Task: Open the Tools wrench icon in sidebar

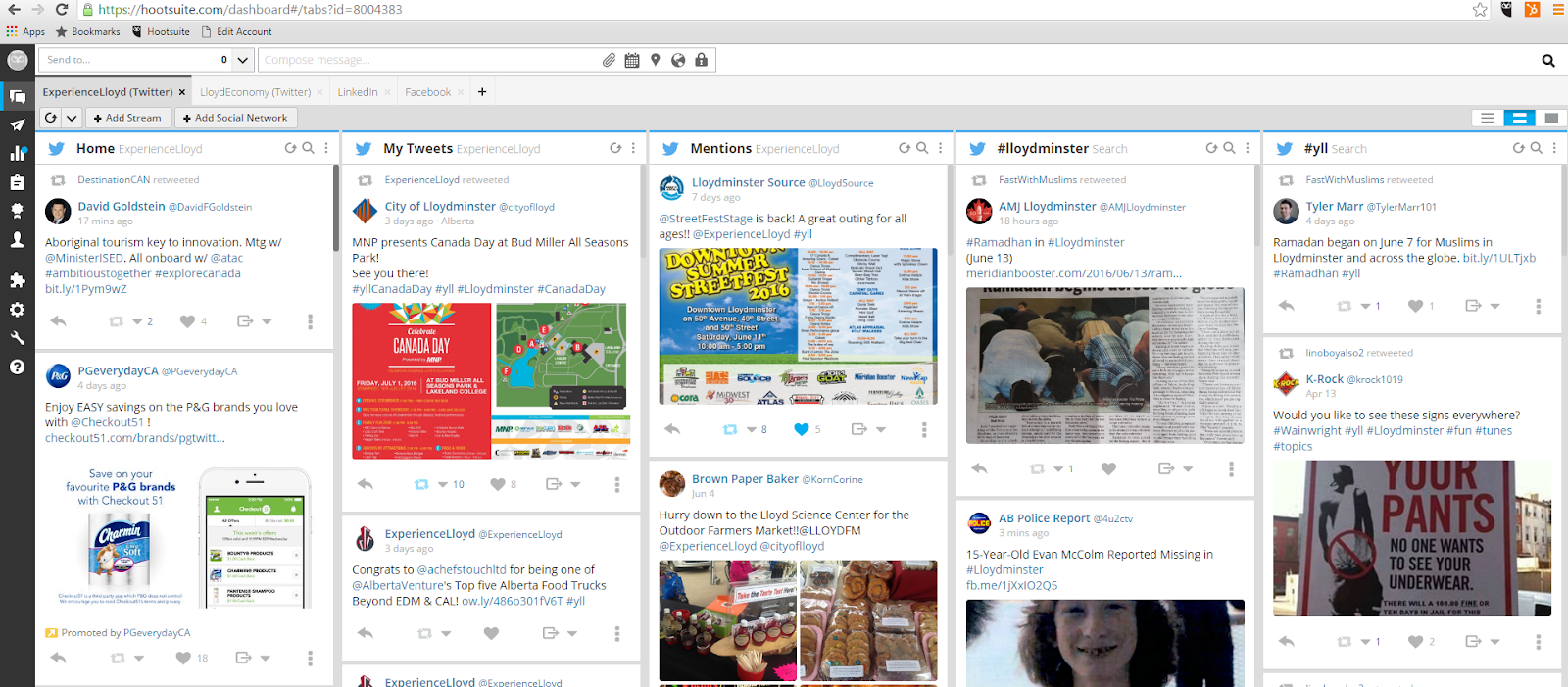Action: (x=17, y=337)
